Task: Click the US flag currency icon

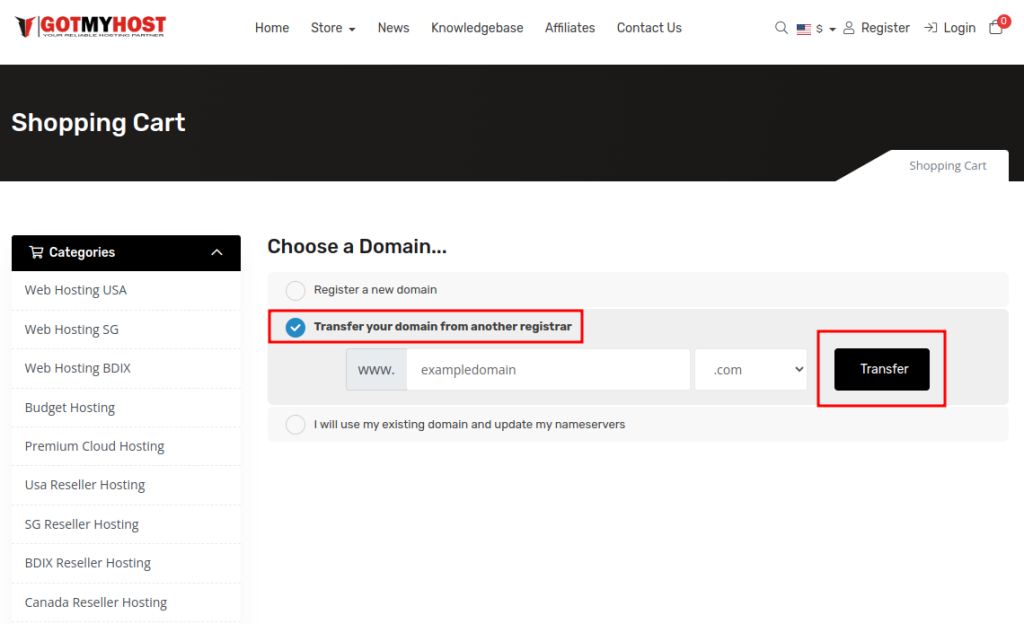Action: click(x=804, y=29)
